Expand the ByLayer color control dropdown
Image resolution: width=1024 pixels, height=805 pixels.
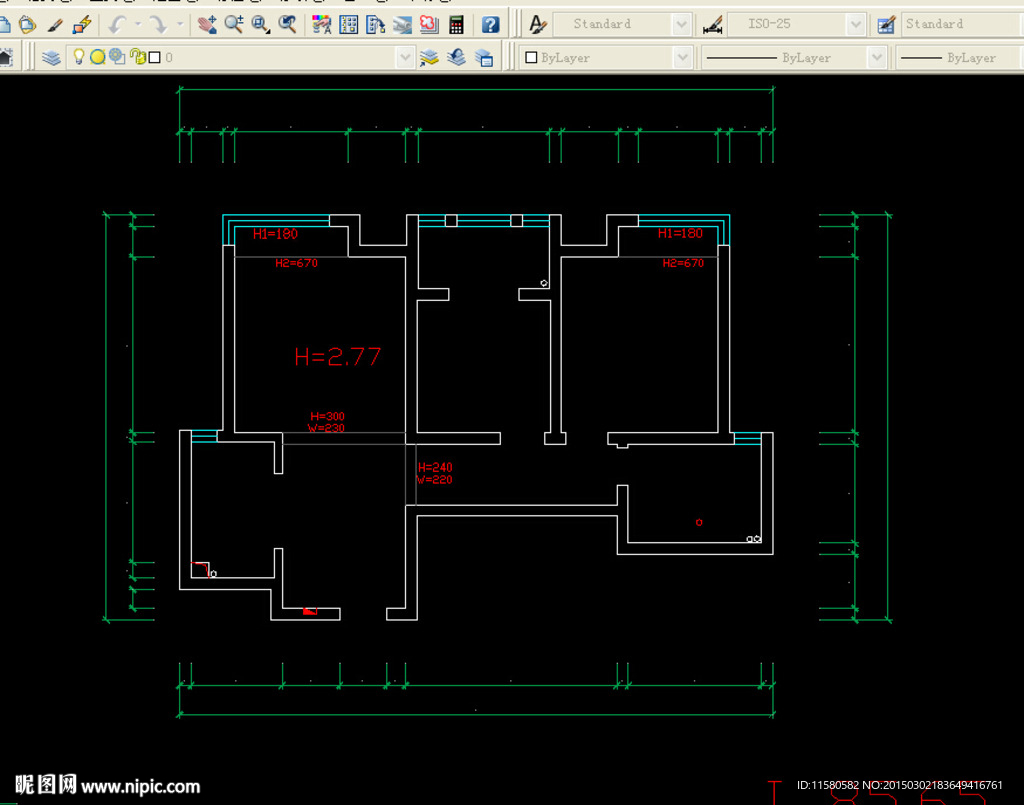(681, 58)
